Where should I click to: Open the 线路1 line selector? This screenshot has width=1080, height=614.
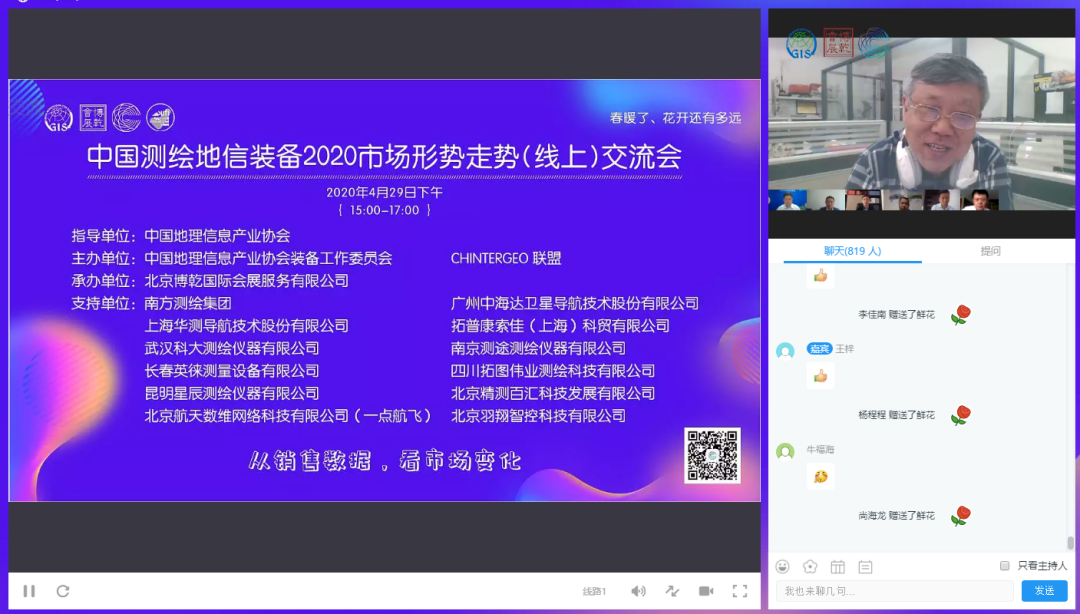coord(595,591)
